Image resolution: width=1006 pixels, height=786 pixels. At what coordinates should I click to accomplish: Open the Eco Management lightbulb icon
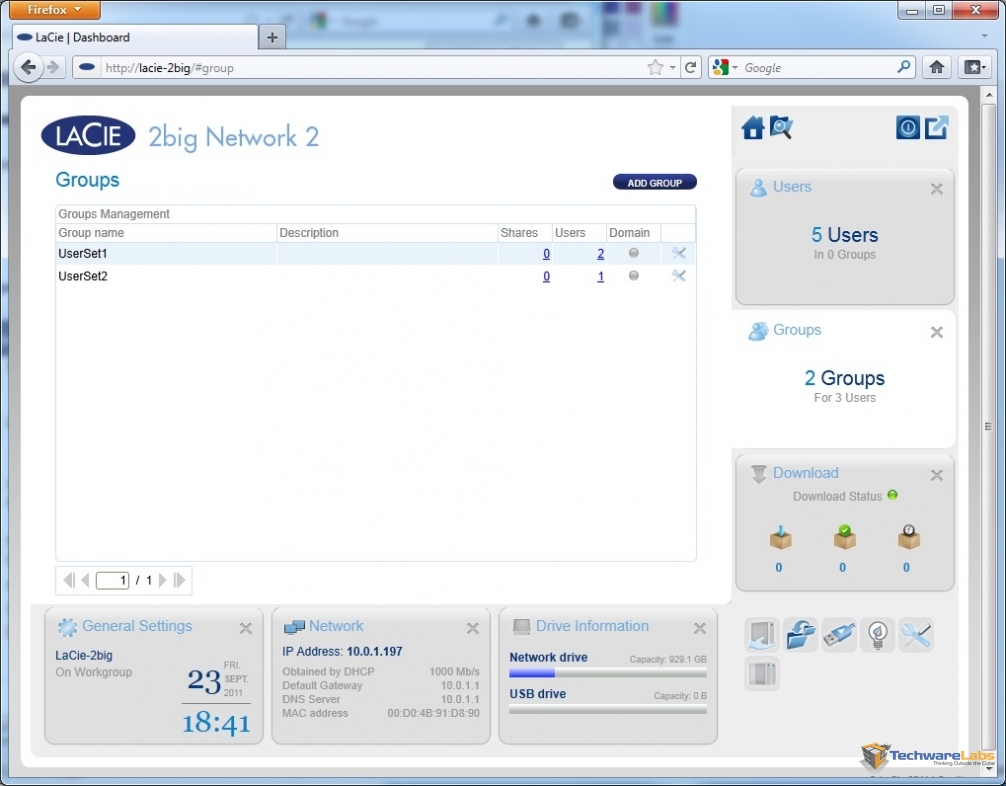tap(878, 635)
